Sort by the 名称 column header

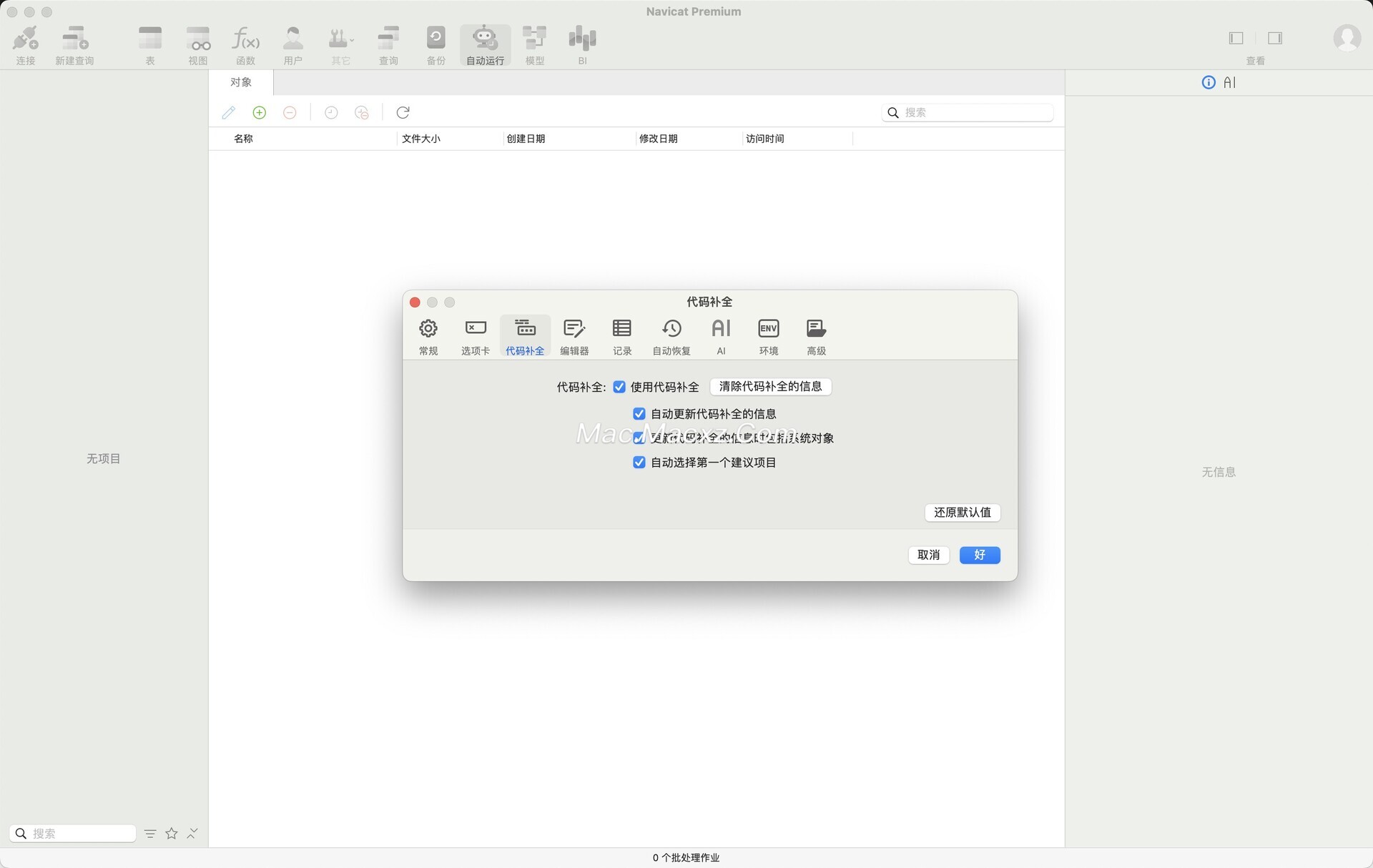(x=243, y=139)
